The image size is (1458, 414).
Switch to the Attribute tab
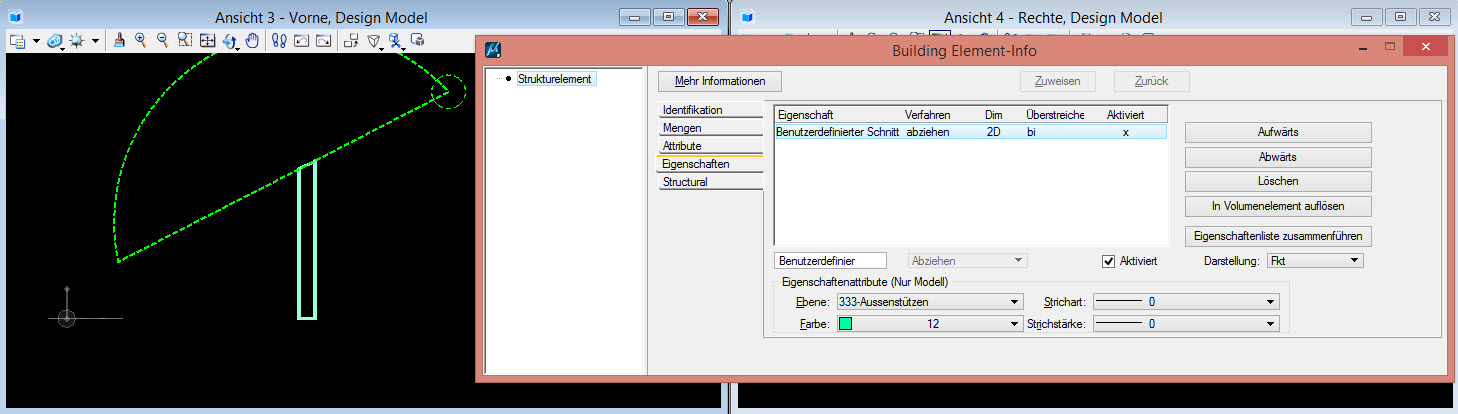pos(710,146)
